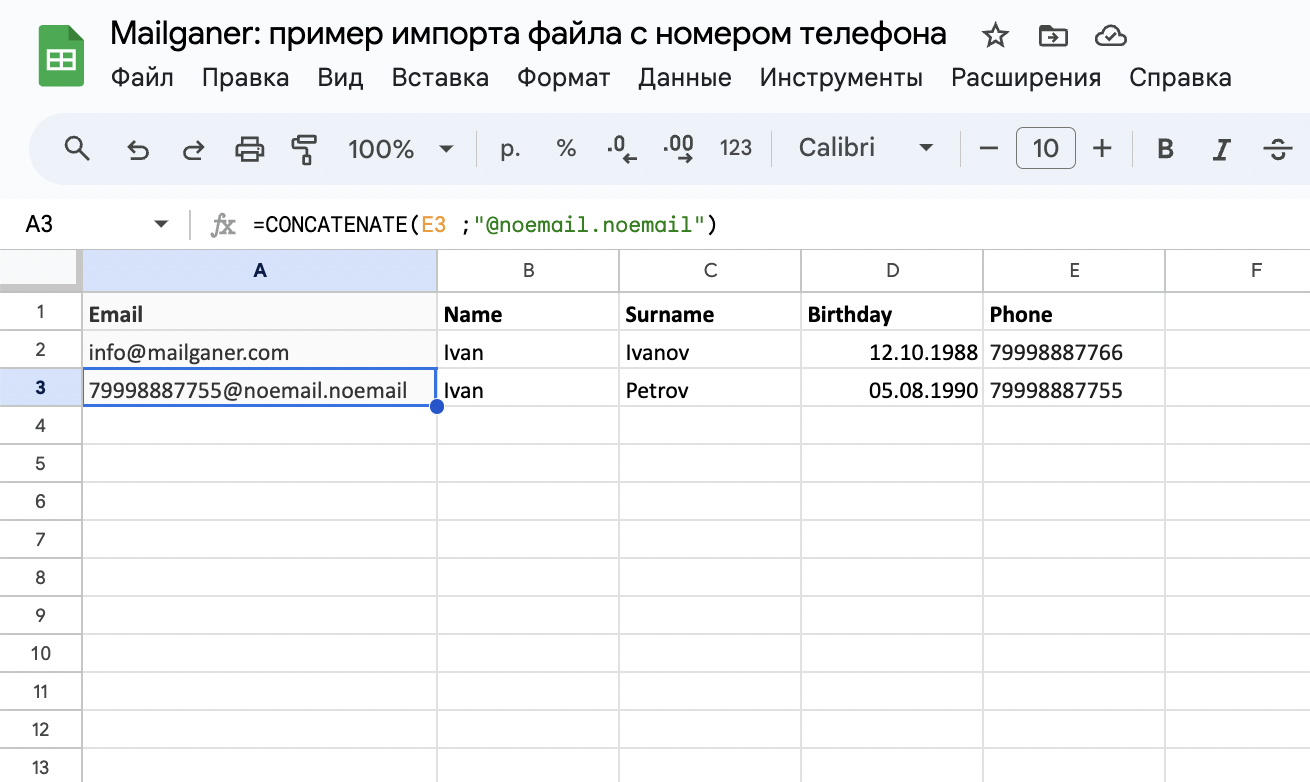Open the menu search magnifier

pyautogui.click(x=77, y=149)
